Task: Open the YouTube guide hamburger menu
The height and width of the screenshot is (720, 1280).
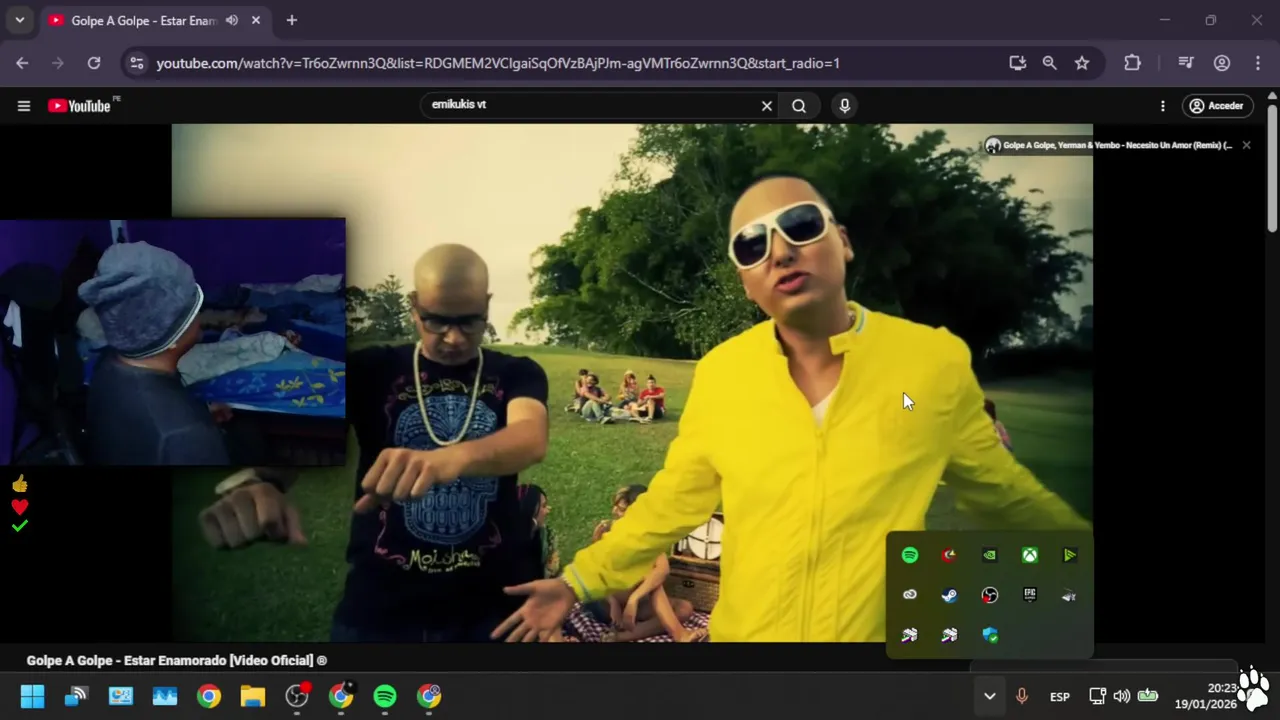Action: [24, 106]
